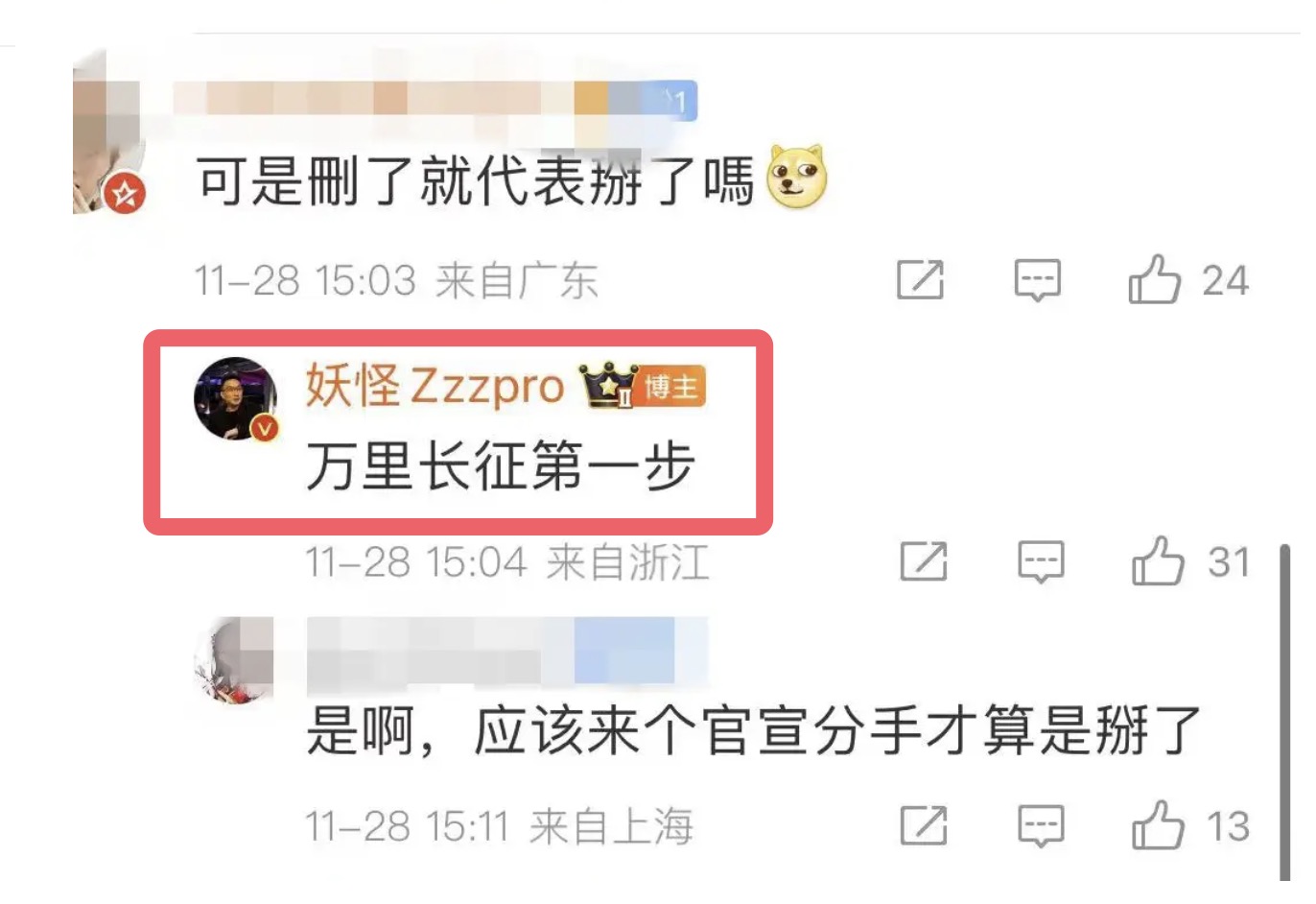Reply to the 15:03 comment from 广东

click(1038, 280)
